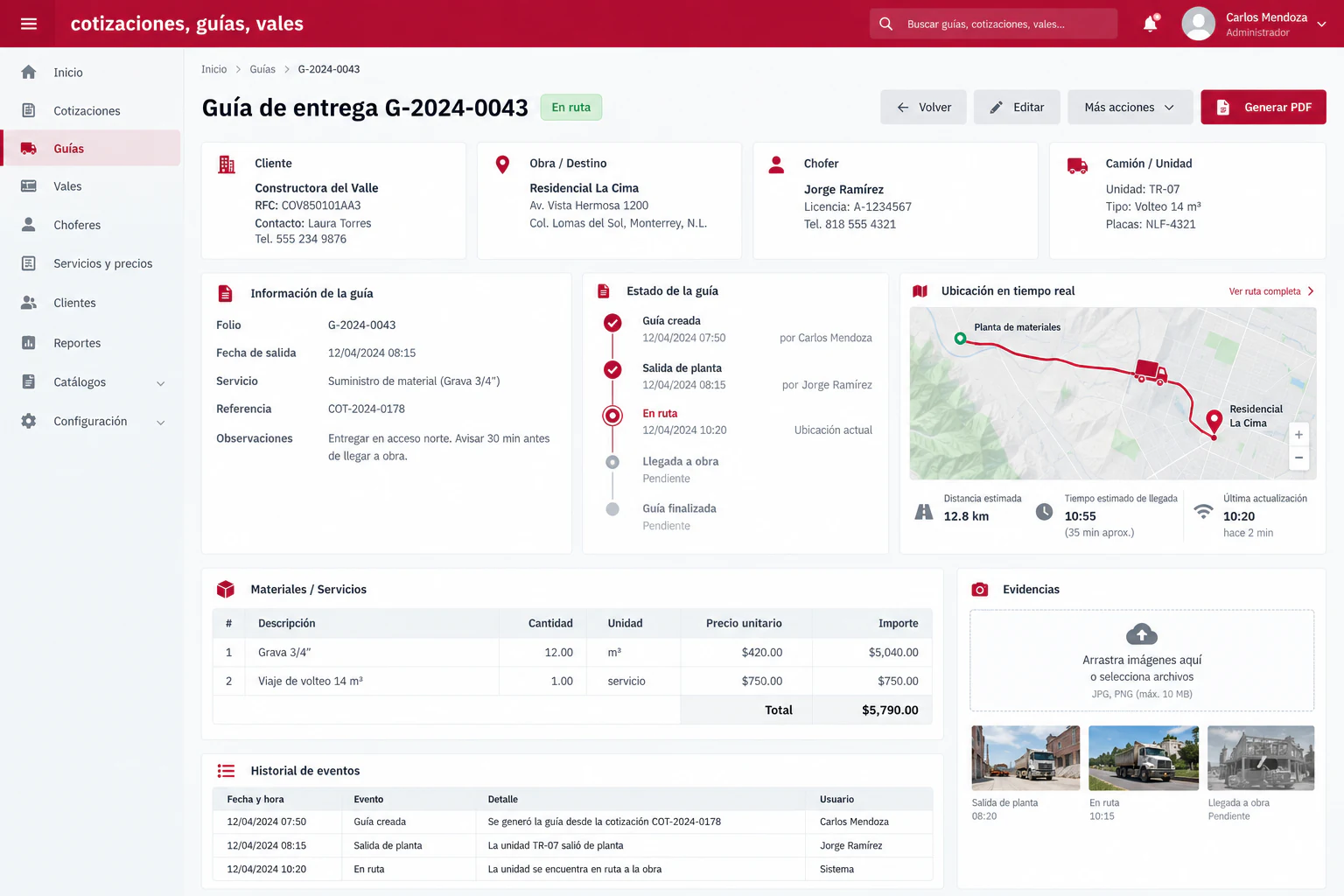Open the user account dropdown chevron

coord(1321,24)
